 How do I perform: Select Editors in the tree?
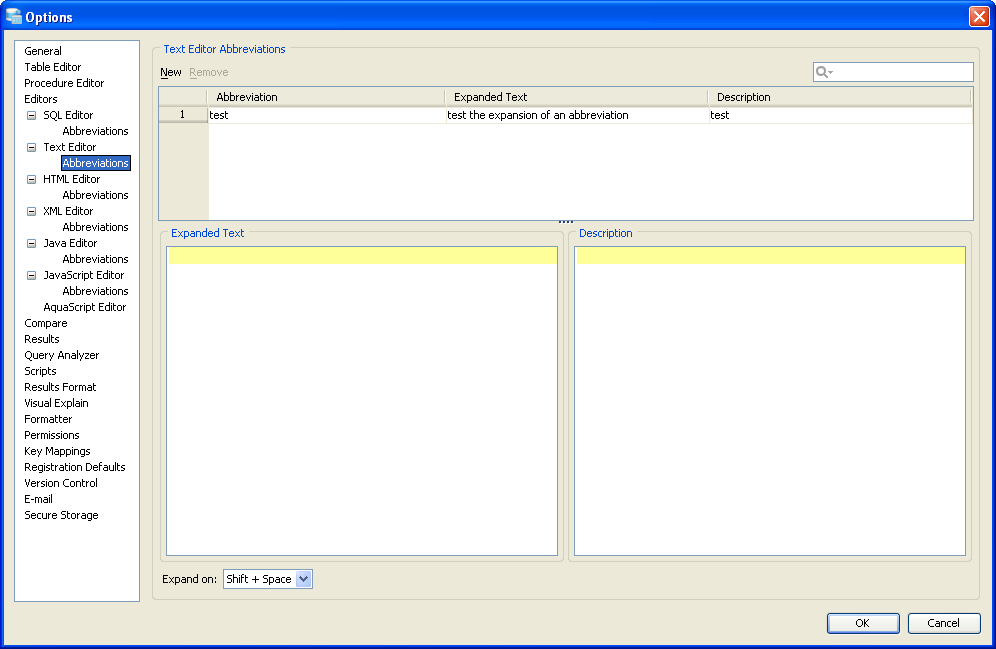[41, 99]
